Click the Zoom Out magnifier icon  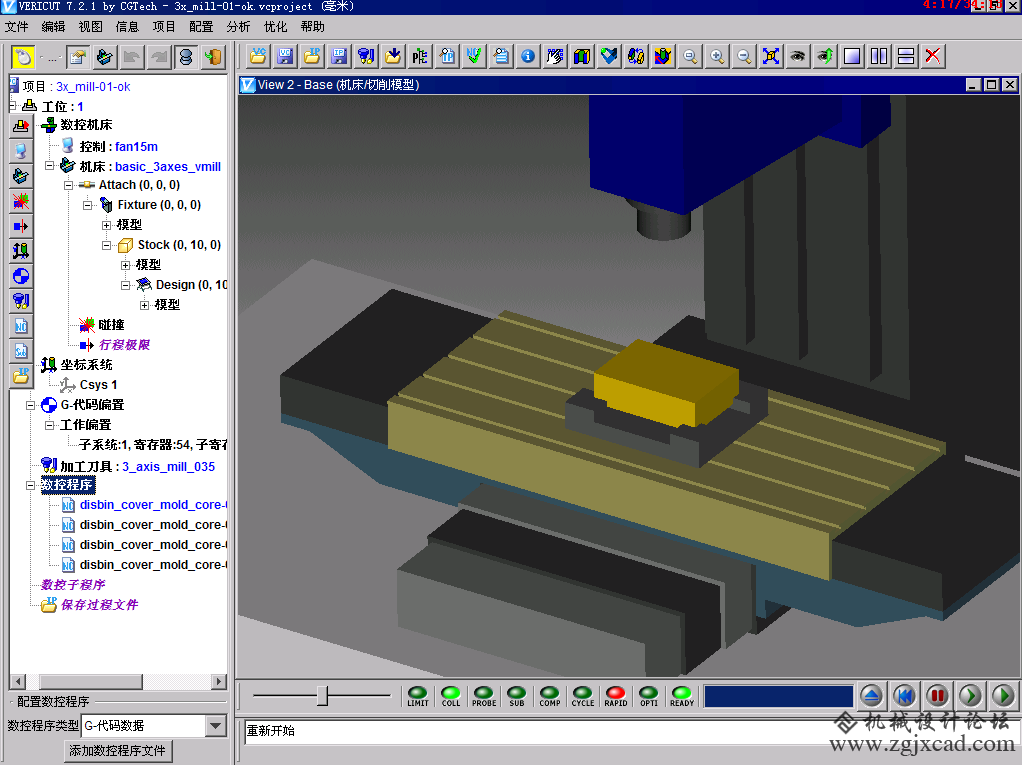(744, 56)
